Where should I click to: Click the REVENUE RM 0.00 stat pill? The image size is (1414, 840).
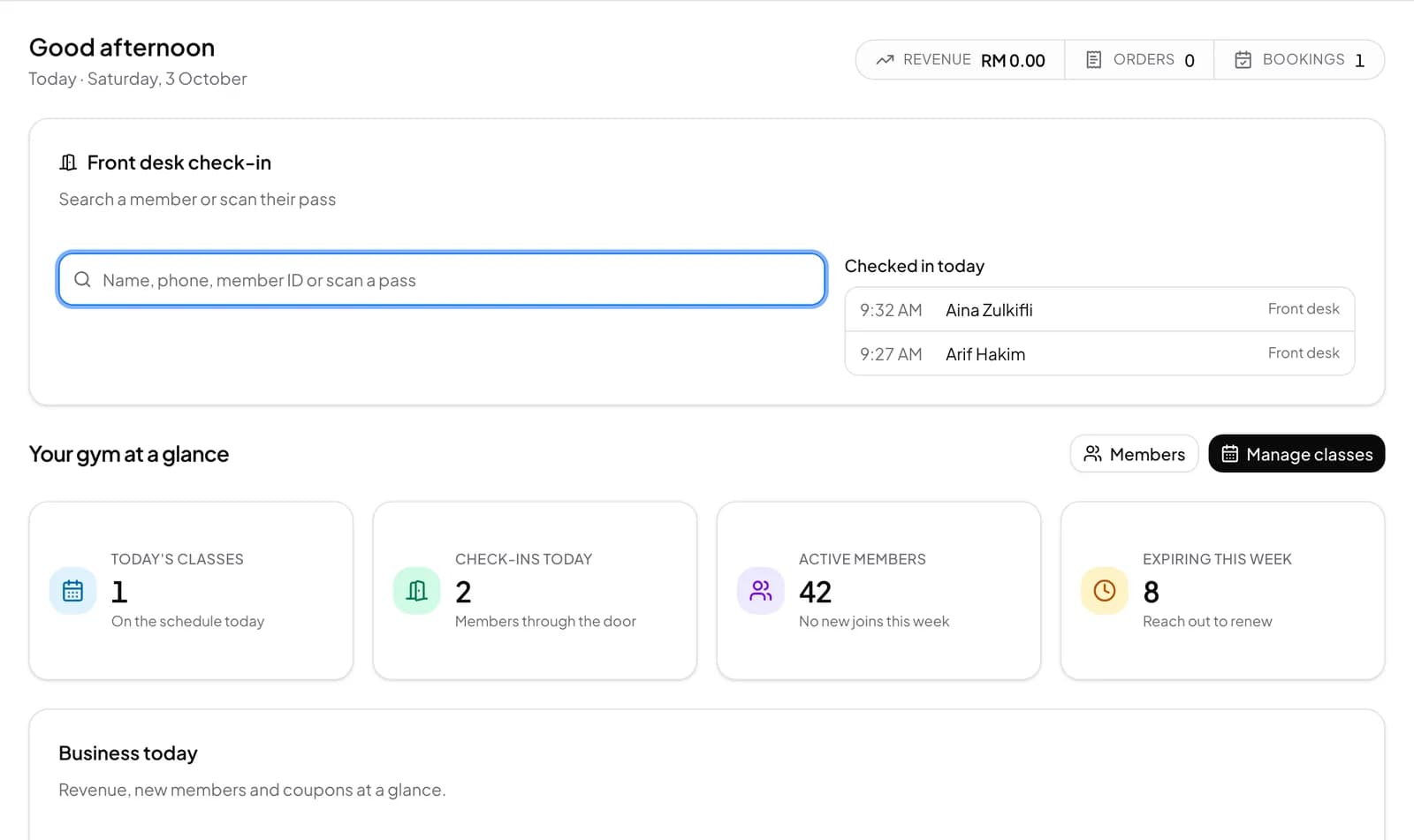point(961,60)
